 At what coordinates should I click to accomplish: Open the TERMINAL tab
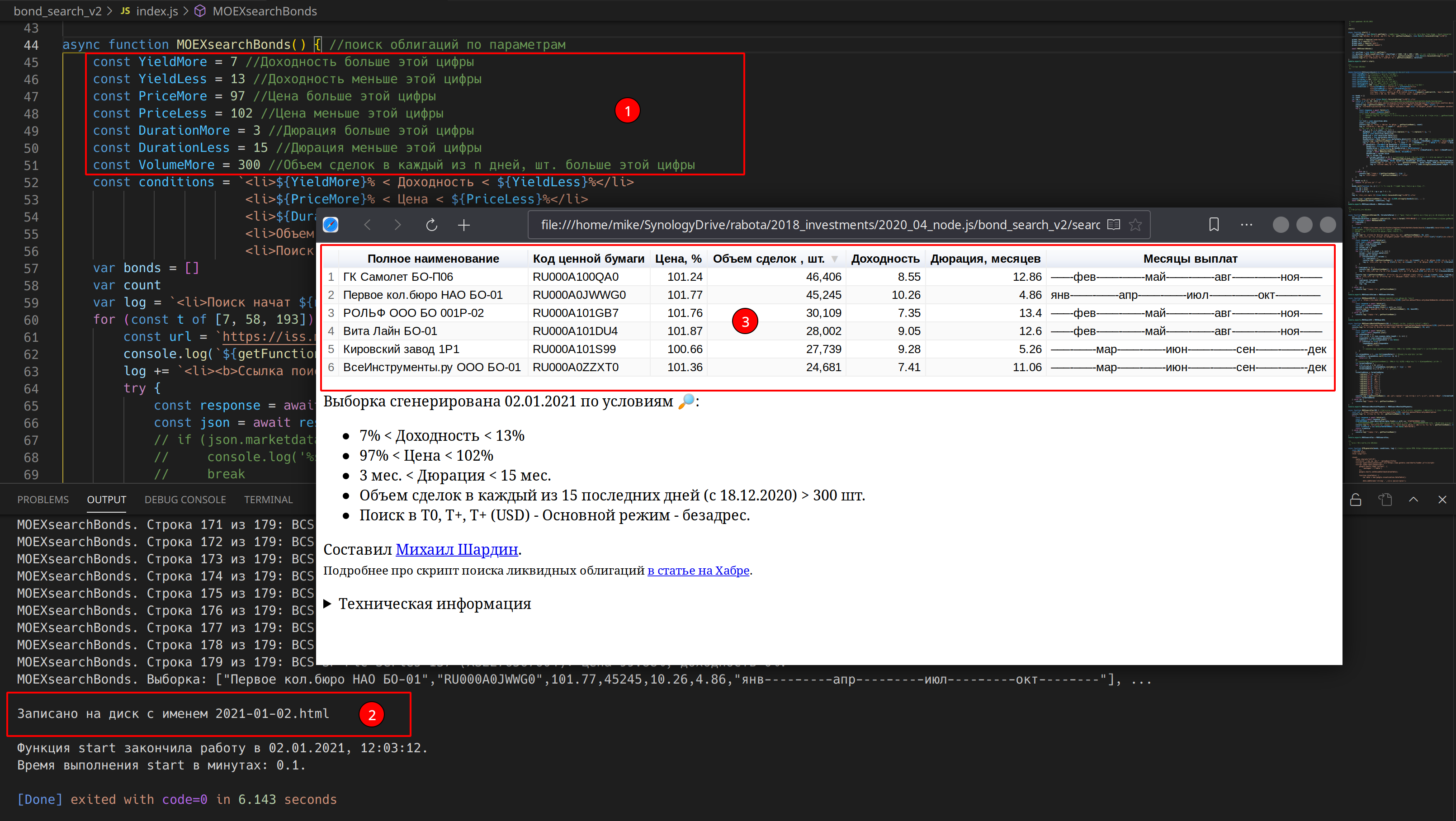tap(269, 500)
